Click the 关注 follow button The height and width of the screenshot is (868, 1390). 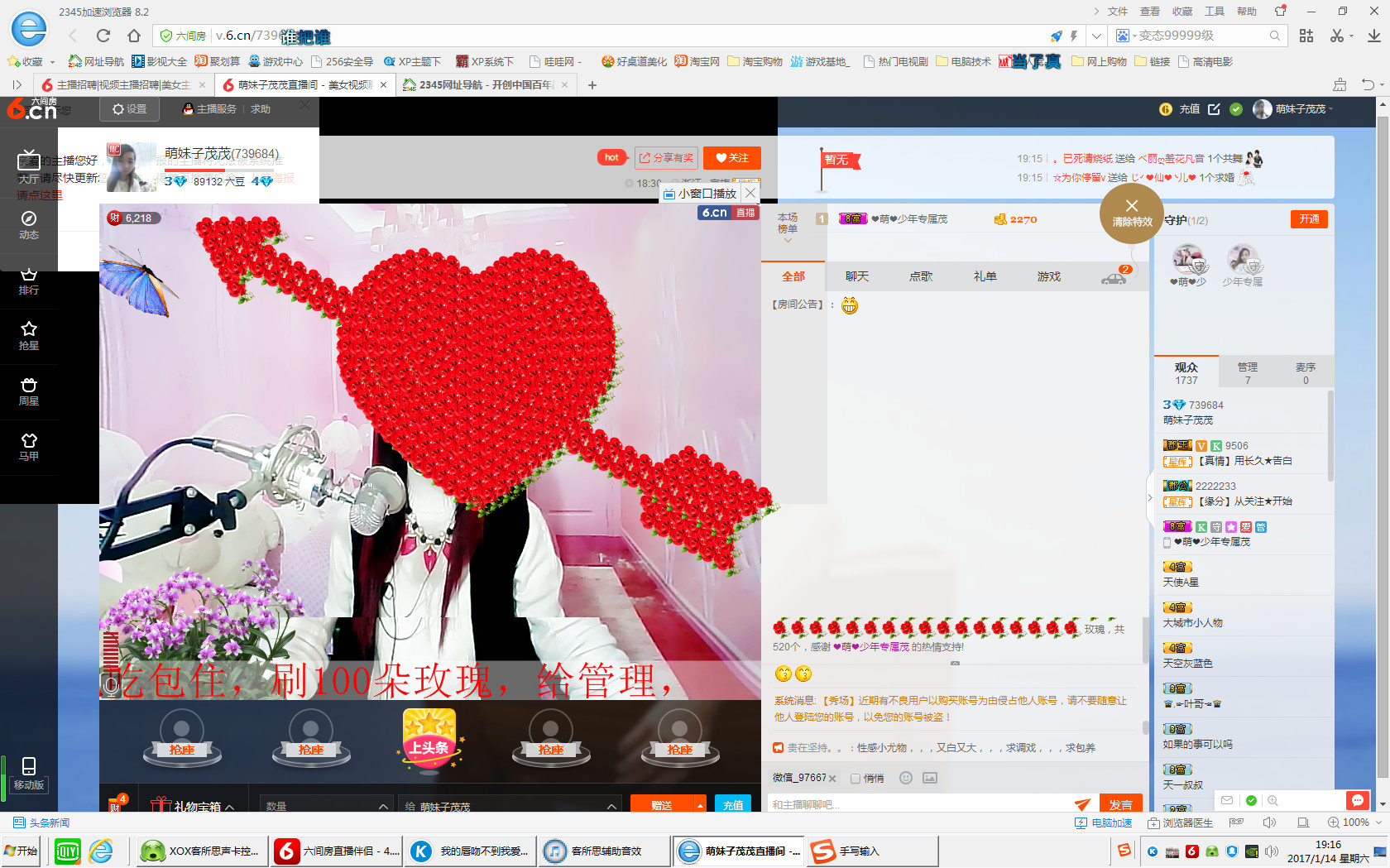point(731,158)
